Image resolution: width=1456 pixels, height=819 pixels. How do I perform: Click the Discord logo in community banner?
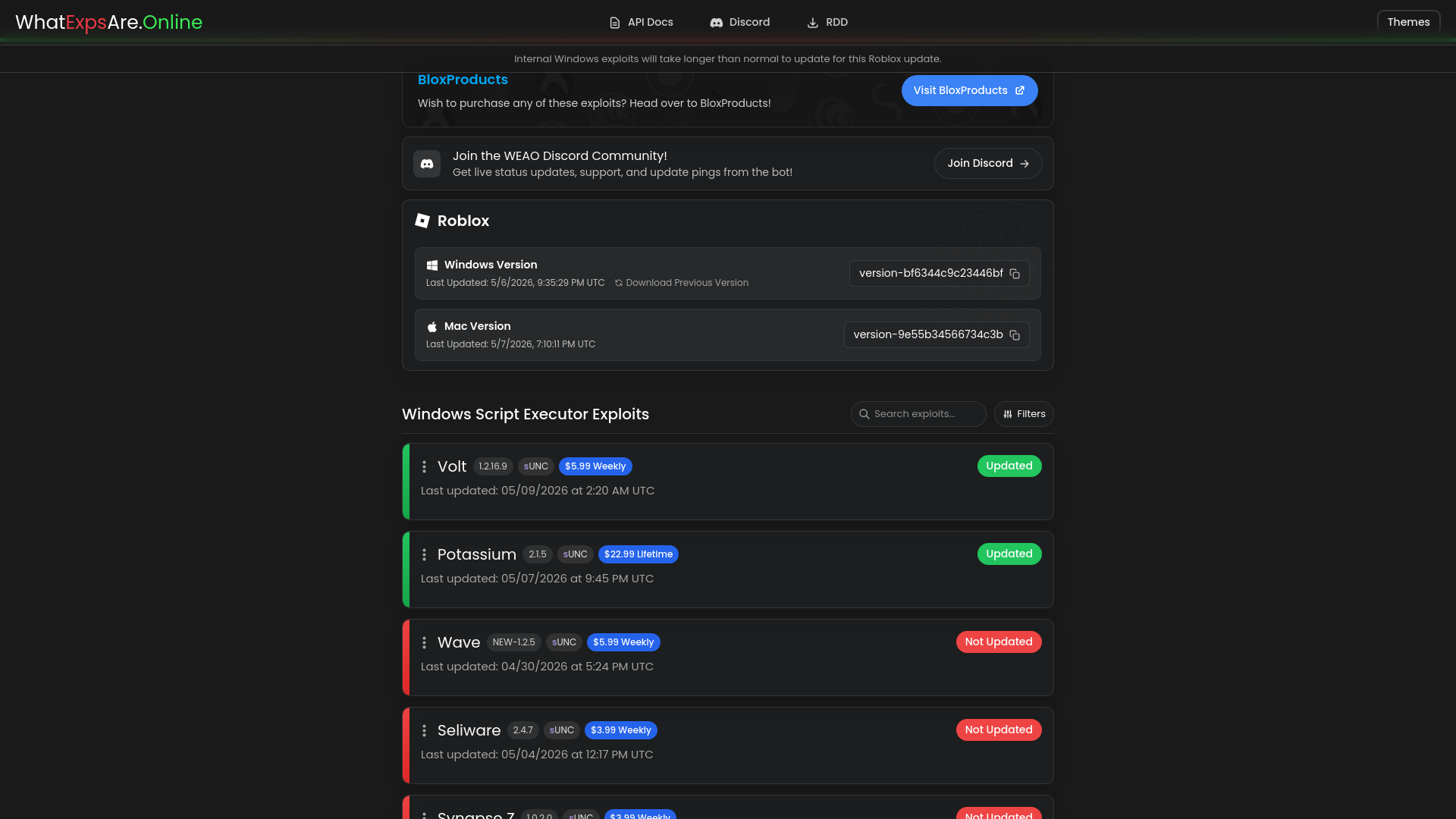[427, 163]
